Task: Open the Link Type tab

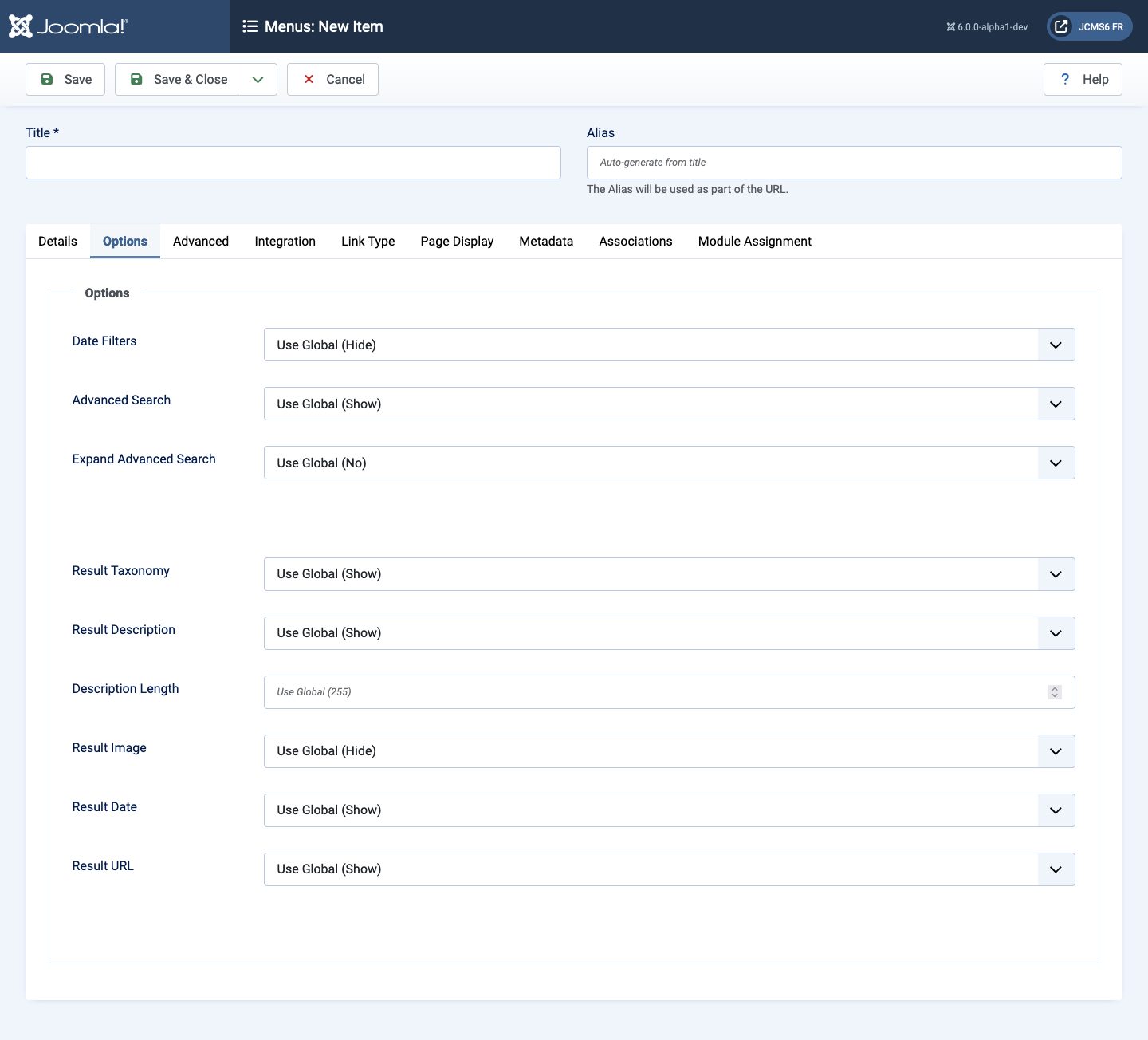Action: [368, 241]
